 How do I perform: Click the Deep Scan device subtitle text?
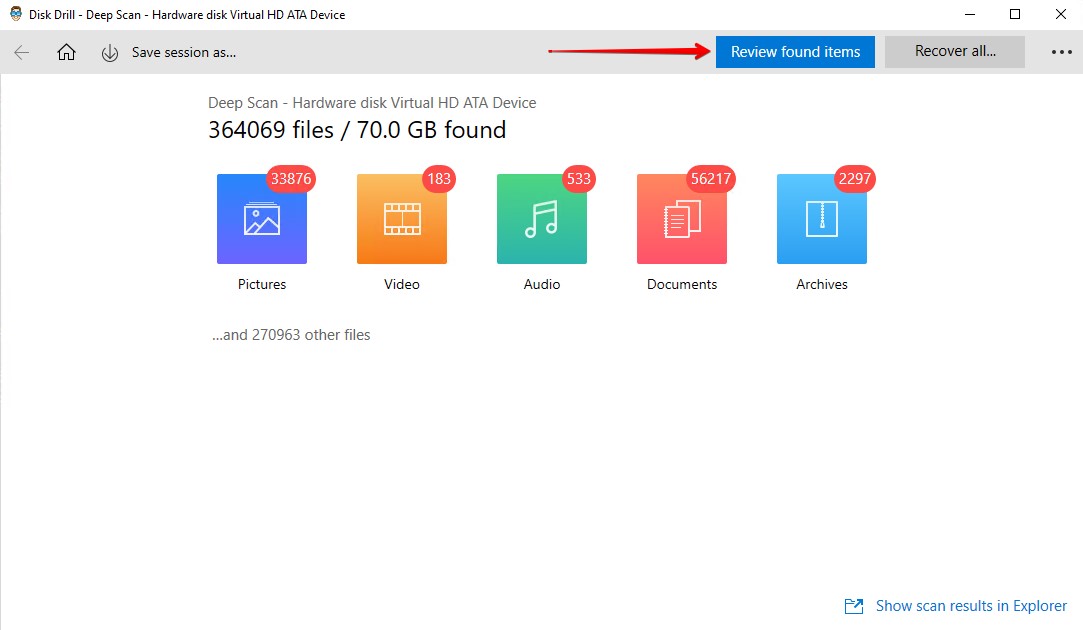[x=372, y=103]
